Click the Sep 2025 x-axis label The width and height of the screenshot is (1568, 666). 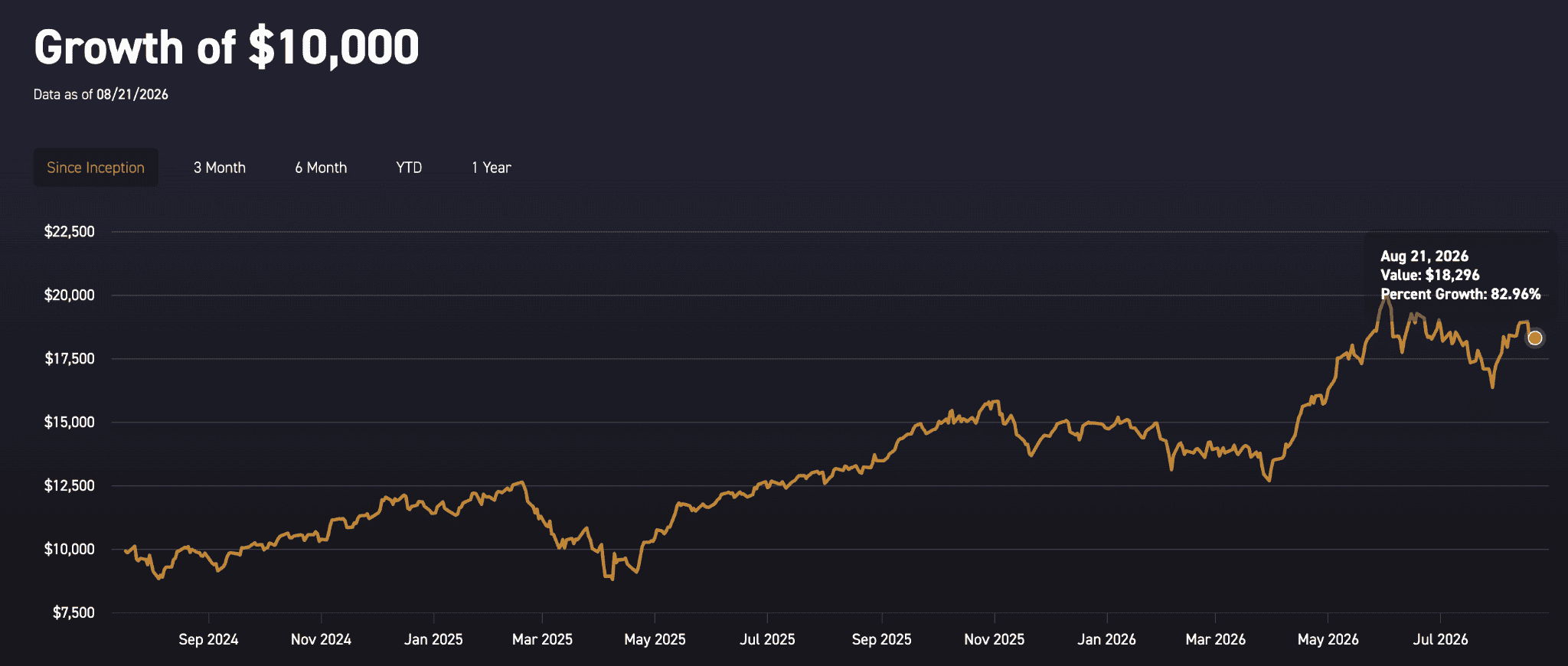(x=882, y=640)
